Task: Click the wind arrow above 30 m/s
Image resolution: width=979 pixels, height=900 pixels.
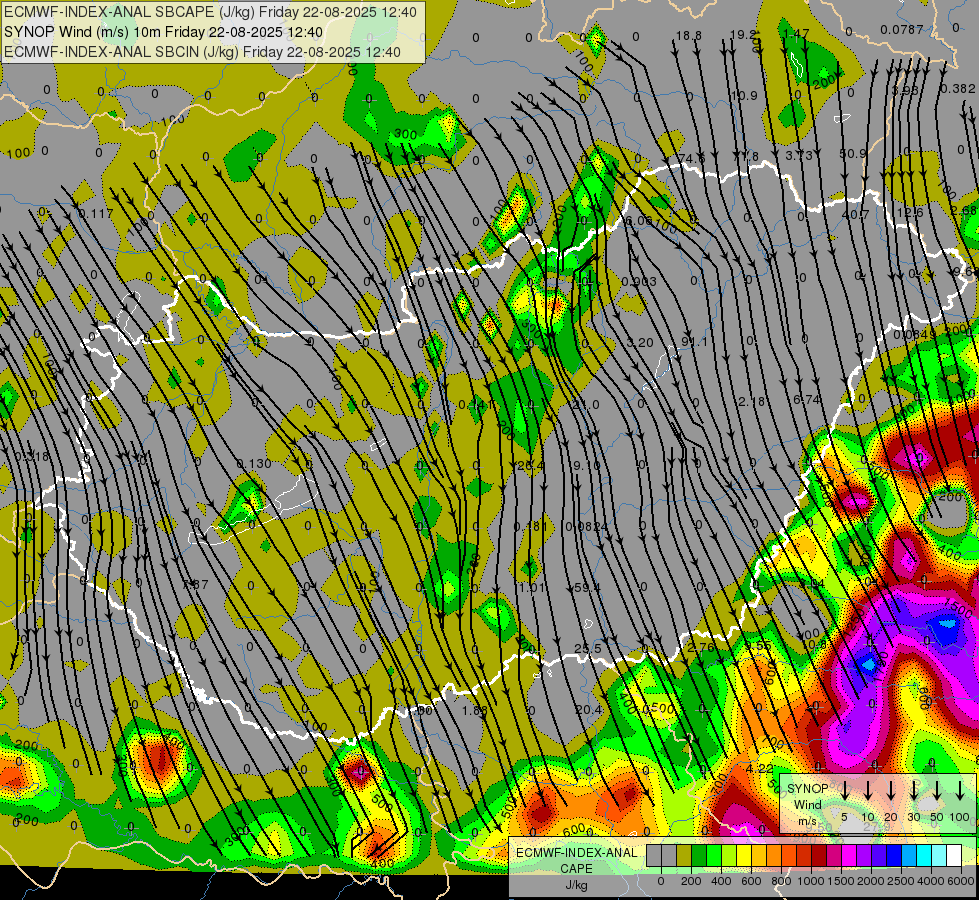Action: [x=914, y=791]
